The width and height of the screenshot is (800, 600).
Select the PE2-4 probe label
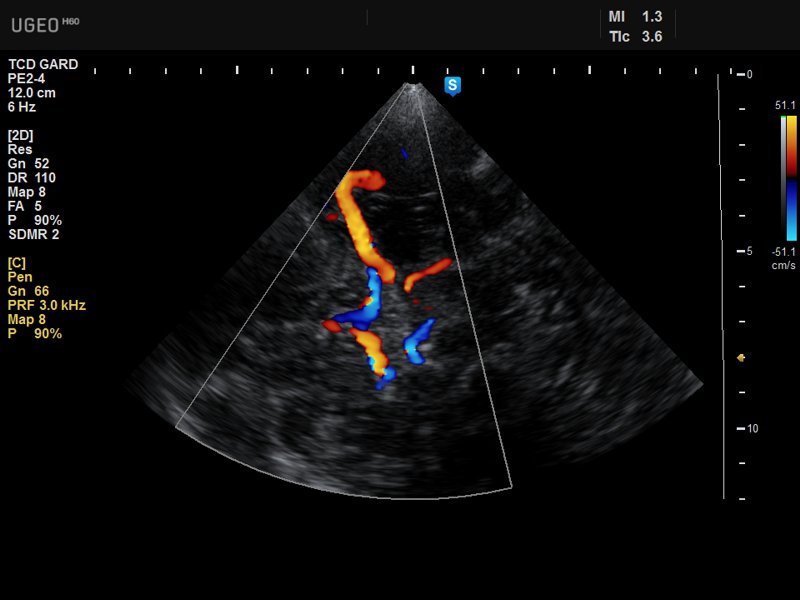click(27, 79)
